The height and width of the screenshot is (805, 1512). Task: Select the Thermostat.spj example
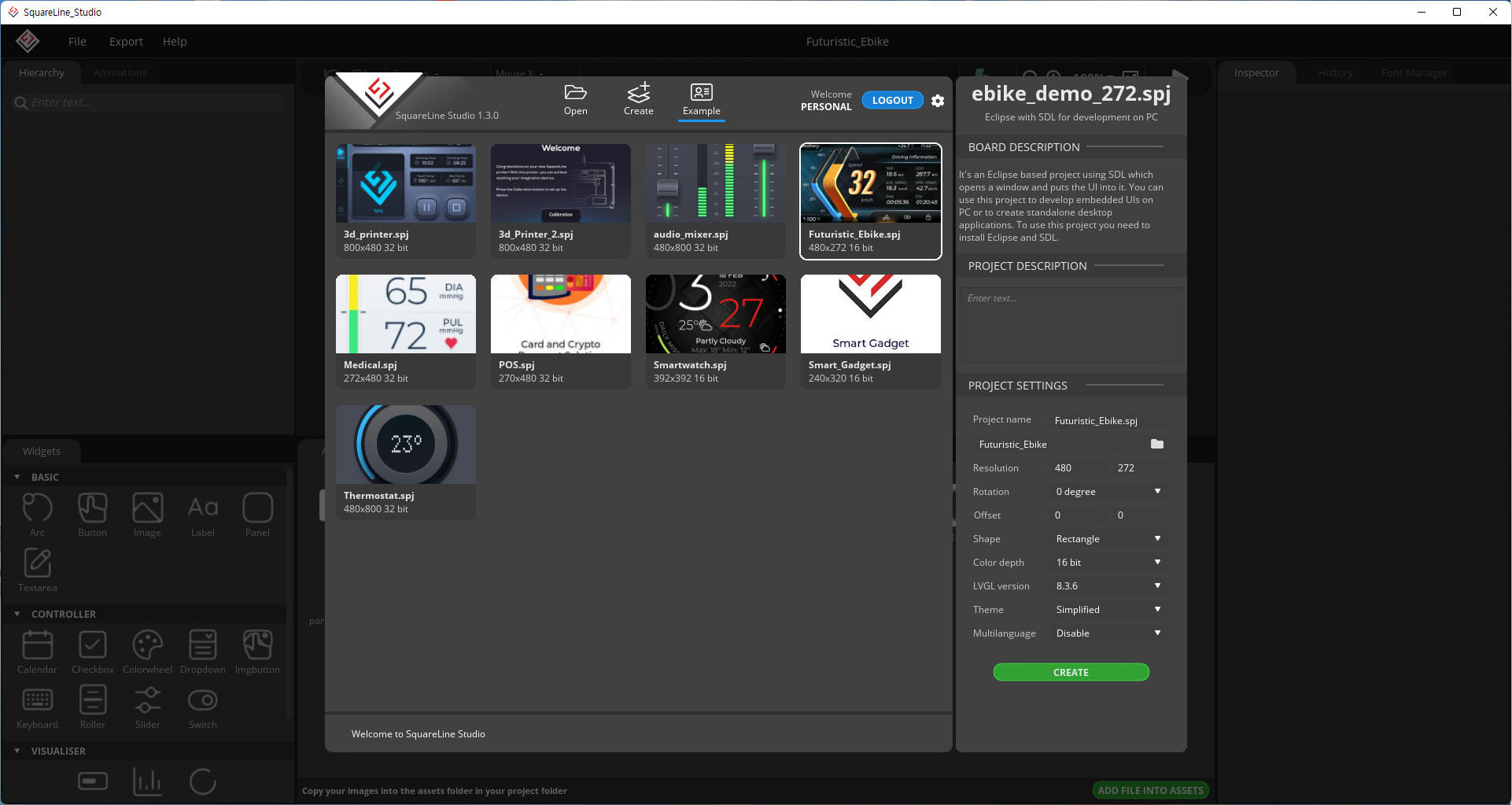click(406, 462)
